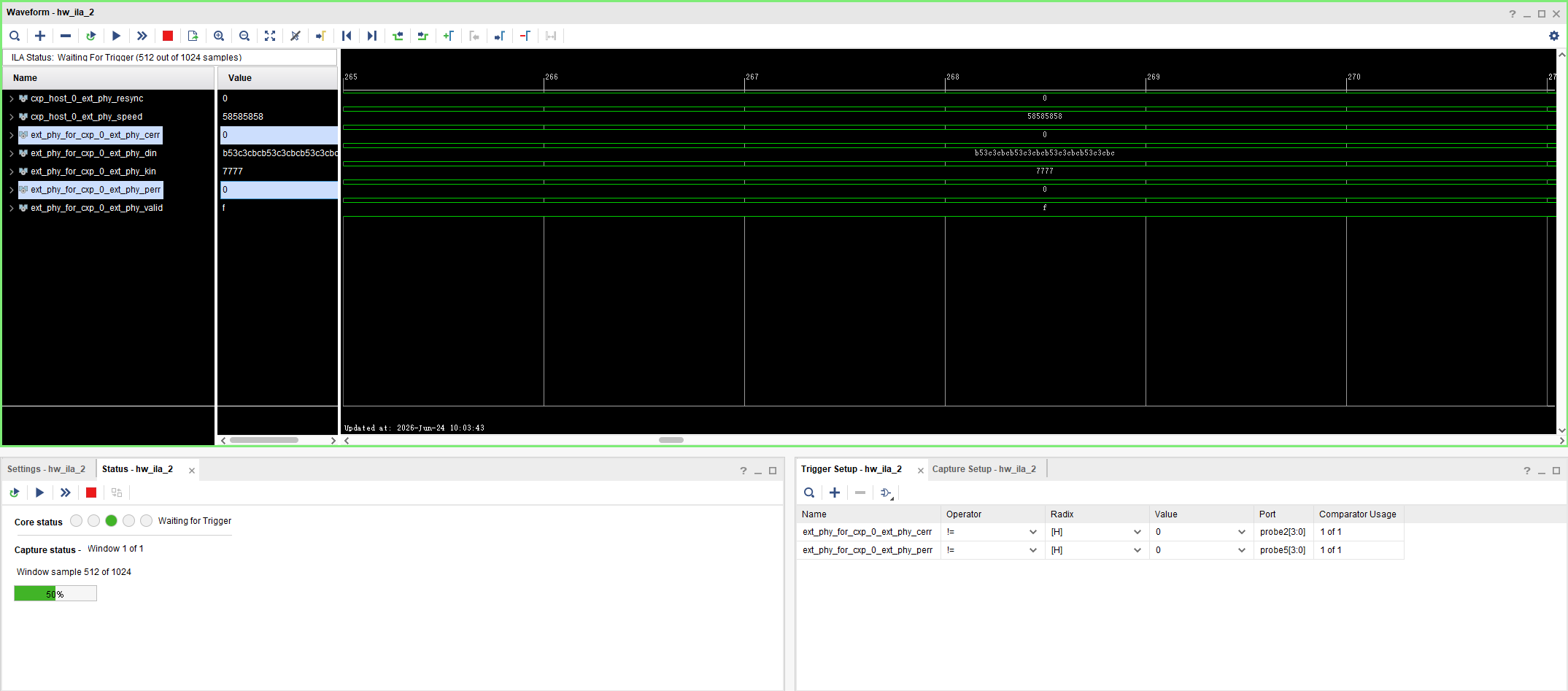Select the value 58585858 in the Value column
The image size is (1568, 691).
(243, 117)
